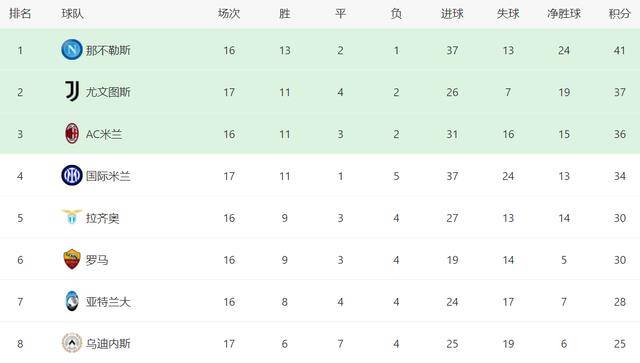Click the Lazio eagle crest icon
Screen dimensions: 640x363
(x=72, y=217)
